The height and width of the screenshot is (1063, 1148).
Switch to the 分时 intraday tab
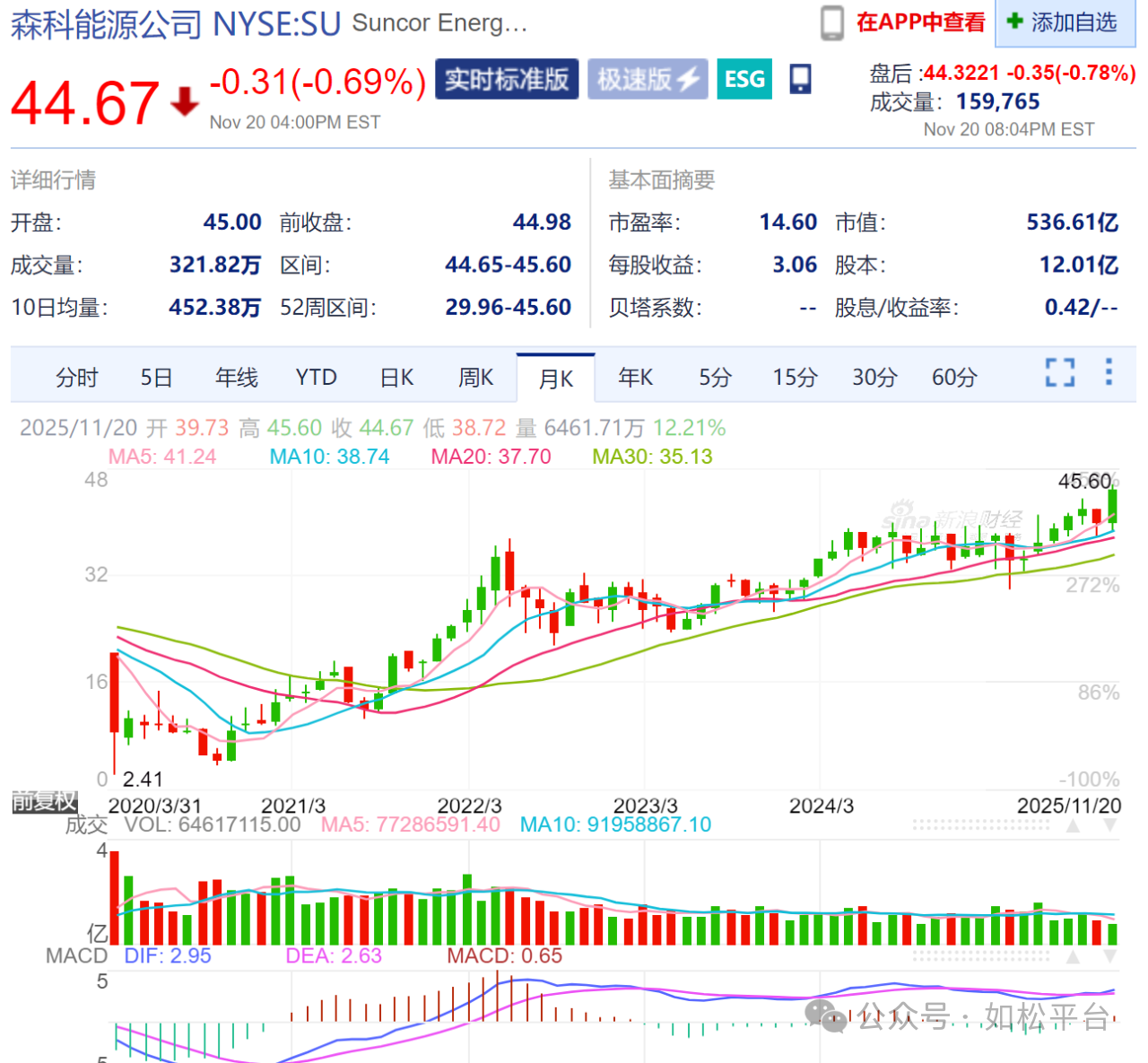point(76,378)
